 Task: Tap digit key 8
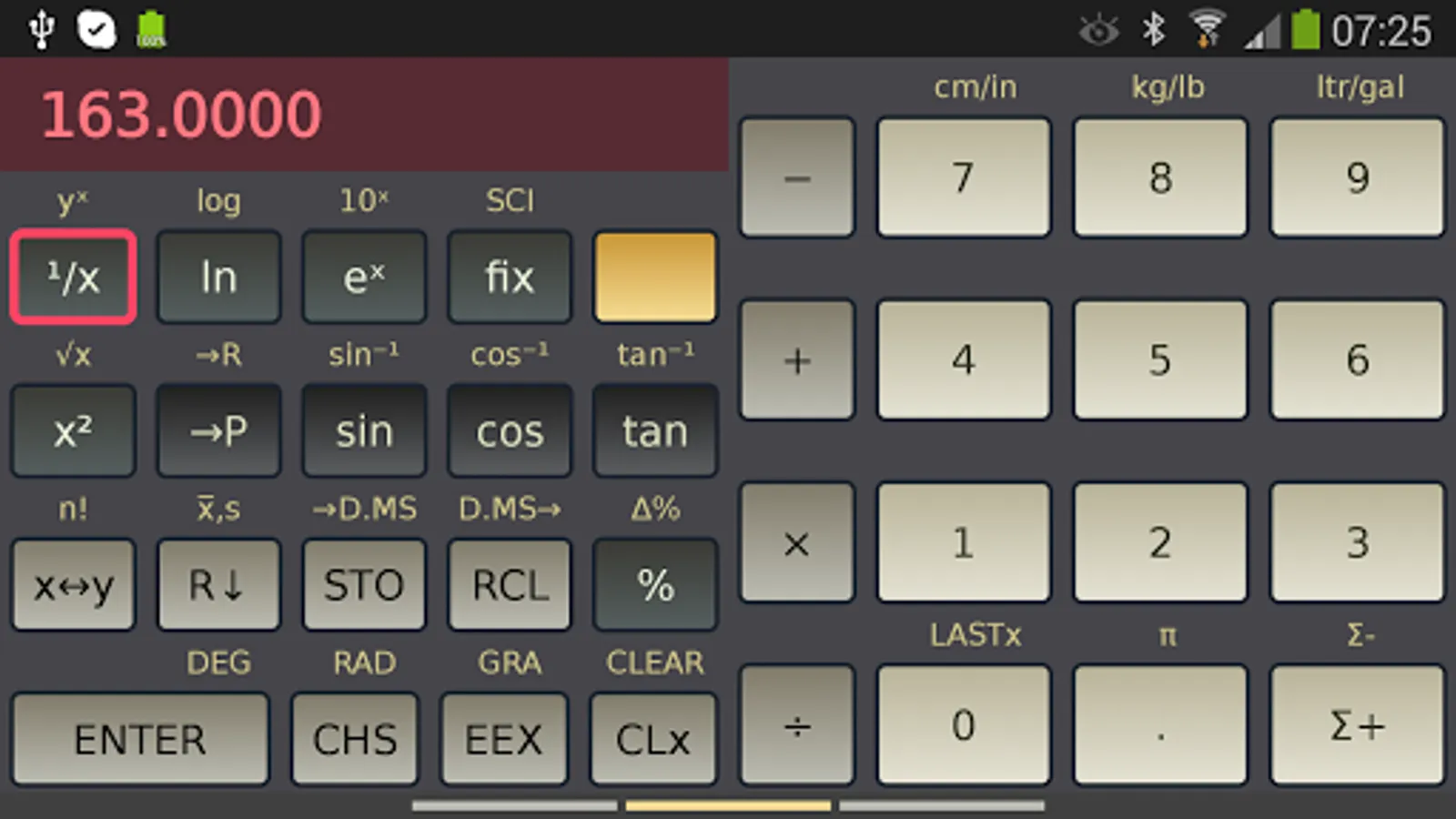pos(1160,177)
